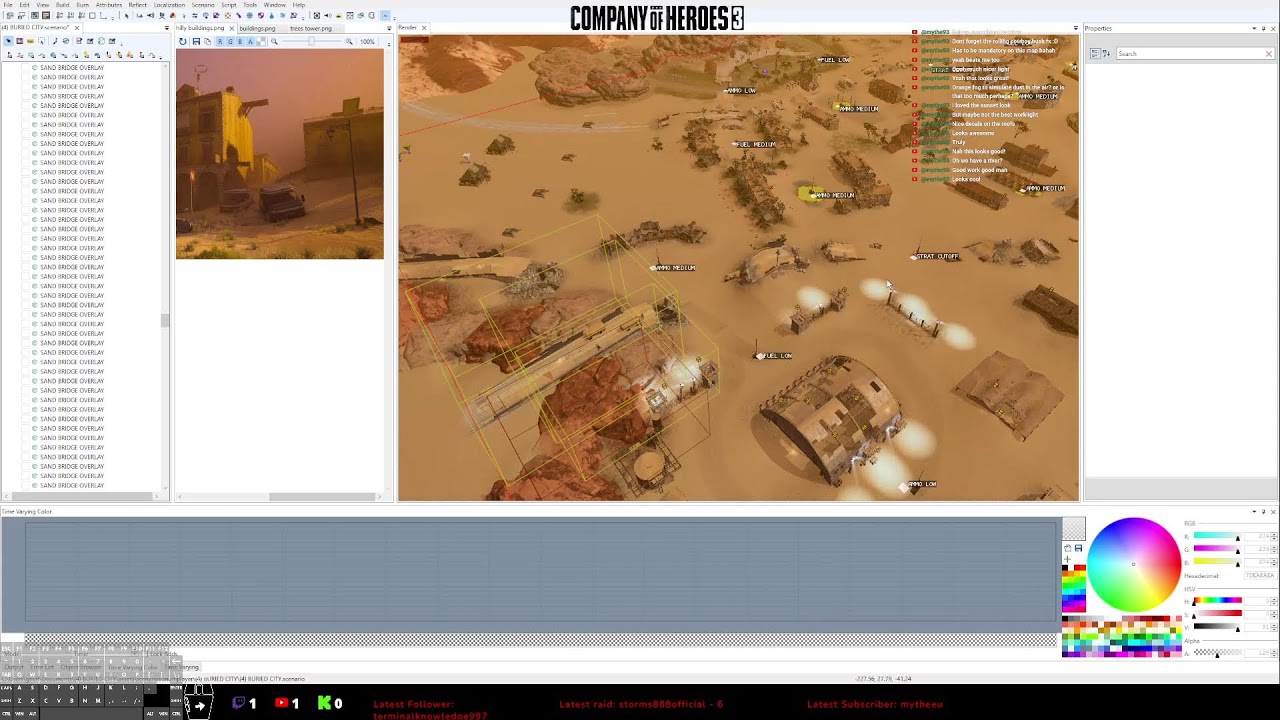Click the copy icon in image viewer toolbar
This screenshot has height=720, width=1280.
point(207,41)
